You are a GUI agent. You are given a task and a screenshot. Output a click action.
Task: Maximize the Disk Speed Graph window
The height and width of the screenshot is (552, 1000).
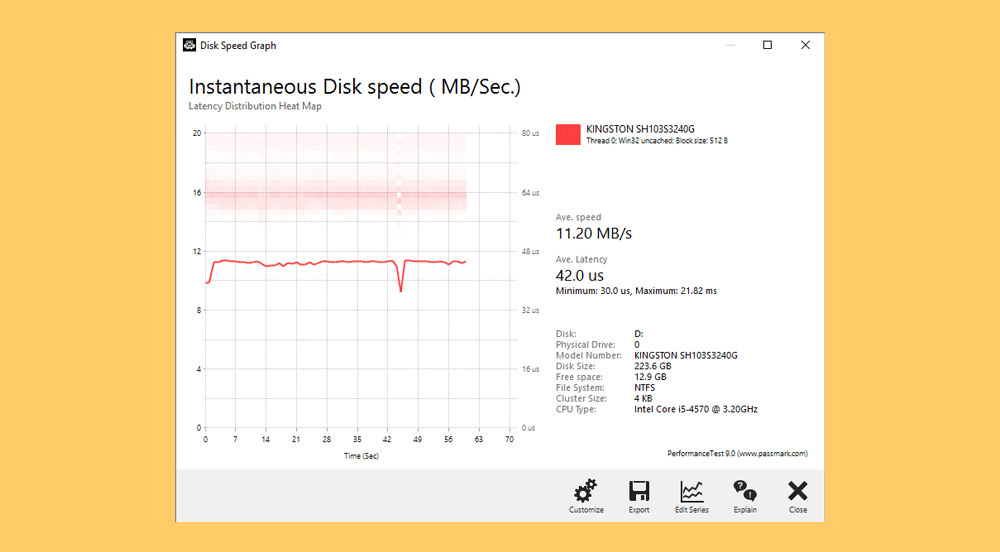coord(767,45)
